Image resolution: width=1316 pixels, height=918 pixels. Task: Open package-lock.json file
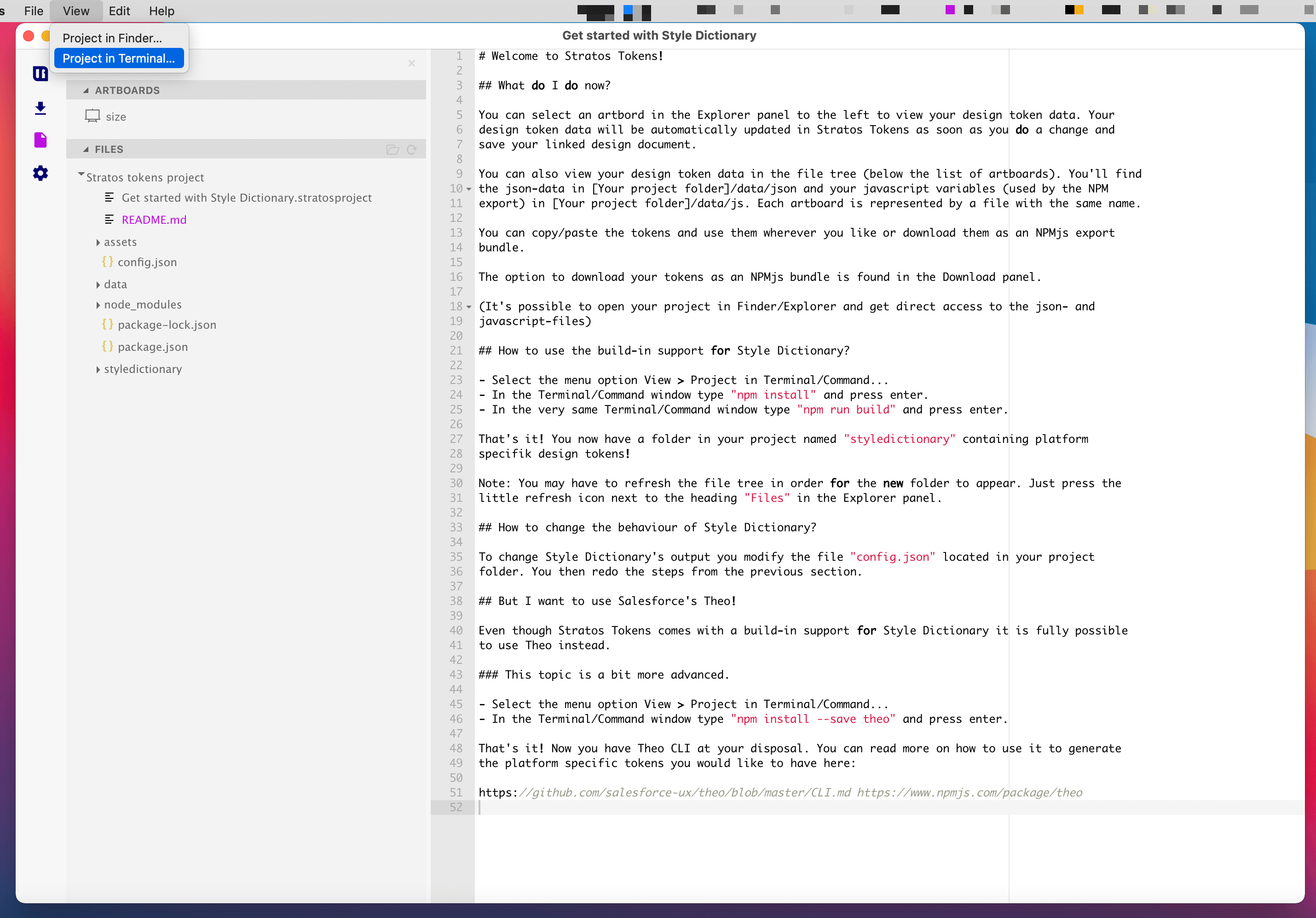pyautogui.click(x=167, y=325)
